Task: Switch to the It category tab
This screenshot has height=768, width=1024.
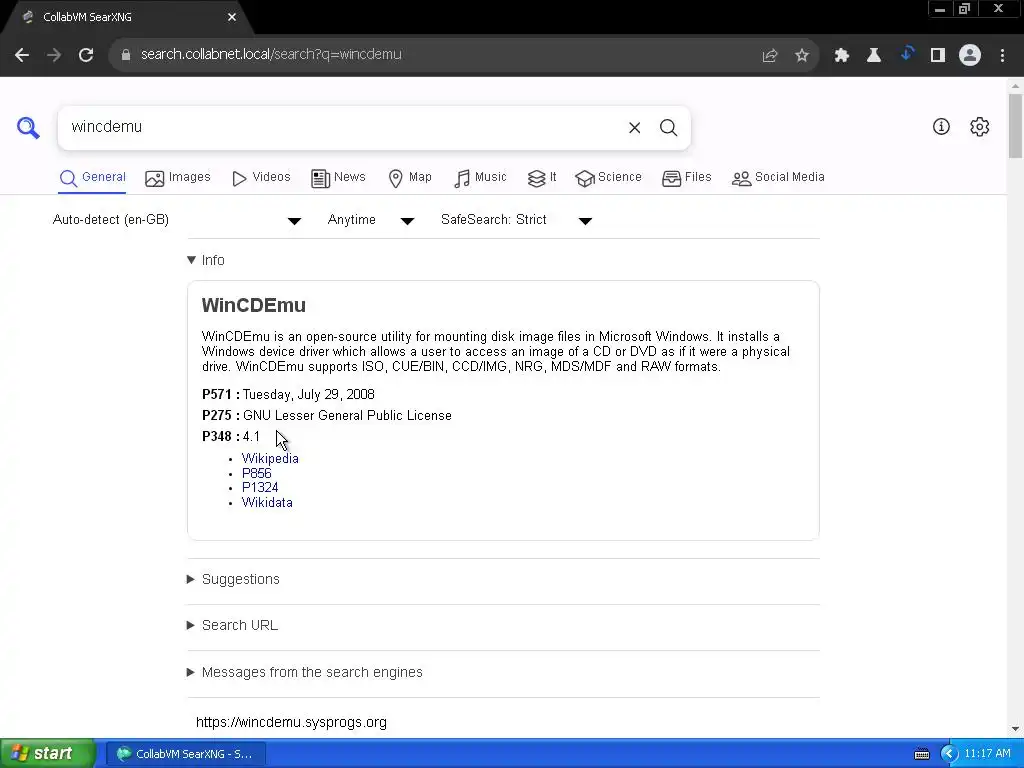Action: point(541,178)
